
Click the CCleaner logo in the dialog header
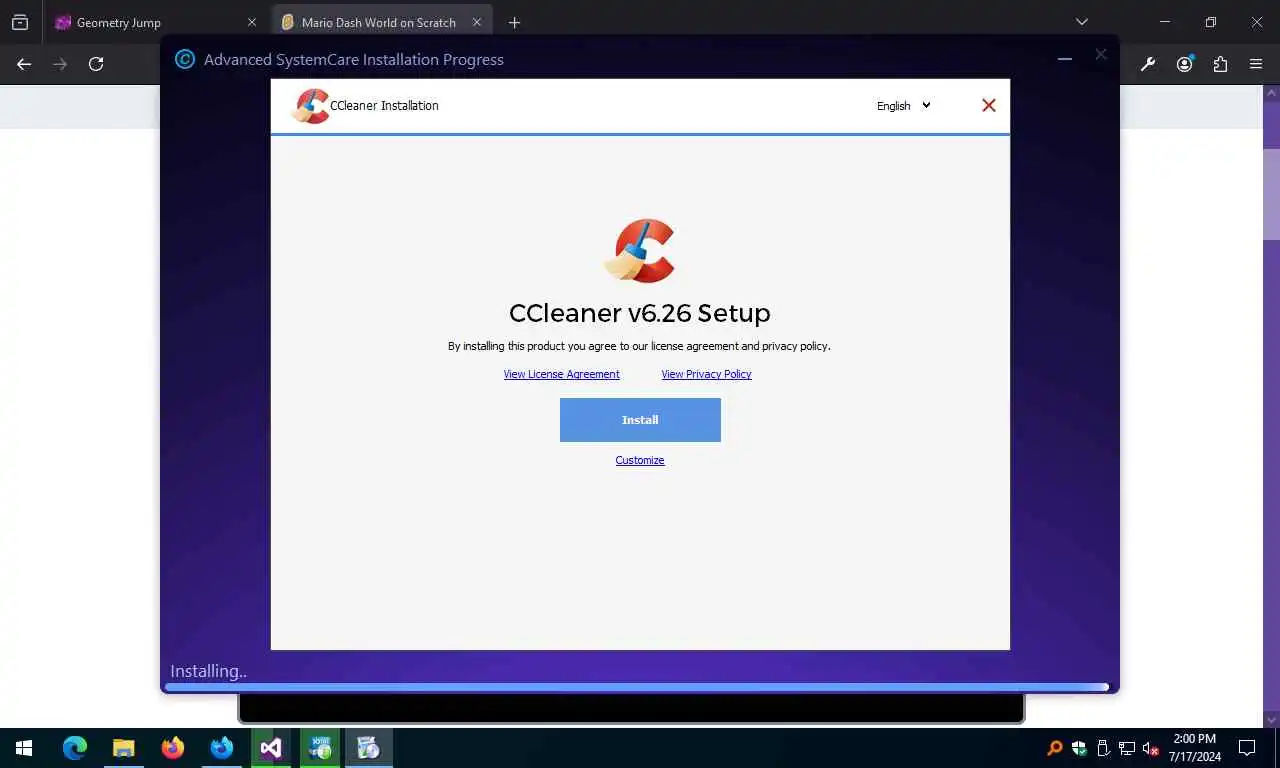point(310,106)
